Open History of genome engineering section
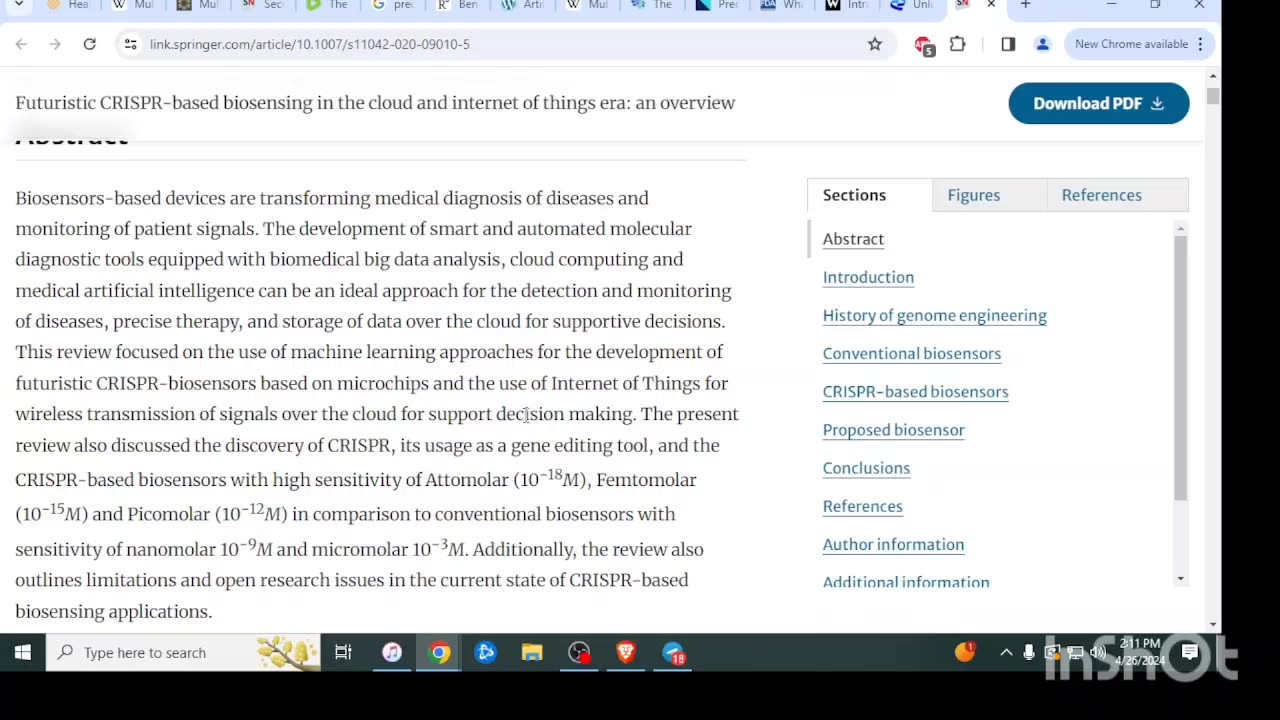 (x=934, y=315)
